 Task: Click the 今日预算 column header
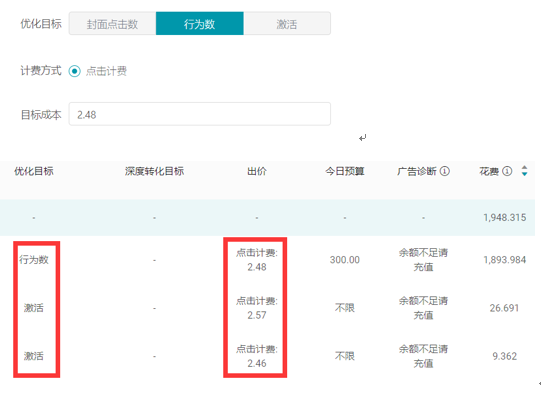[345, 171]
